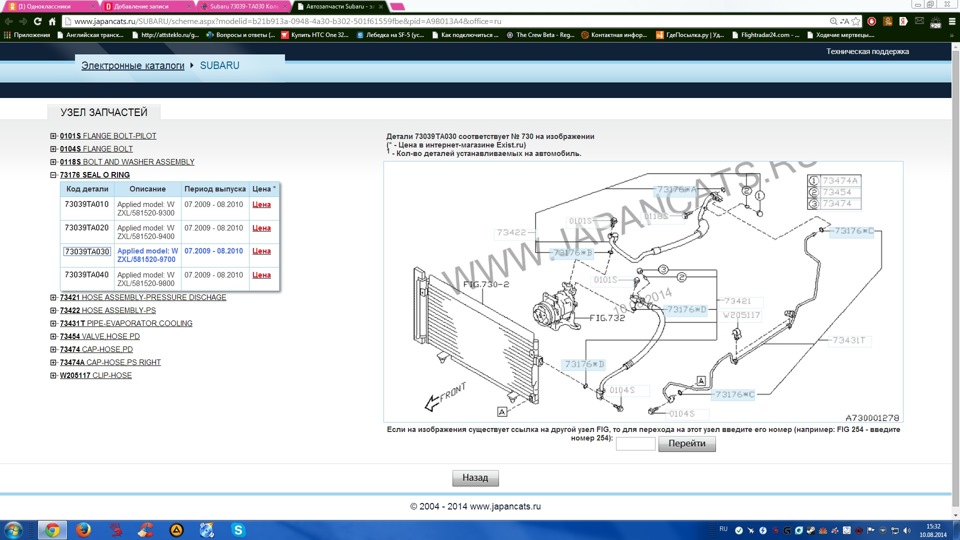Reload the page with the refresh icon
This screenshot has width=960, height=540.
pyautogui.click(x=37, y=21)
